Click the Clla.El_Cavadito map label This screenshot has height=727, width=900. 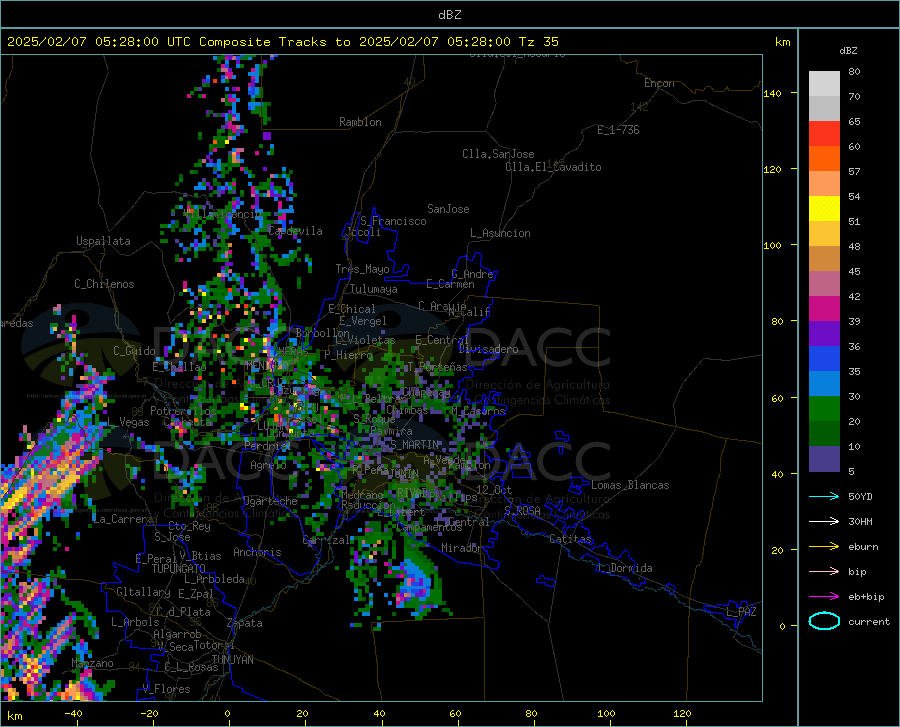click(x=553, y=167)
